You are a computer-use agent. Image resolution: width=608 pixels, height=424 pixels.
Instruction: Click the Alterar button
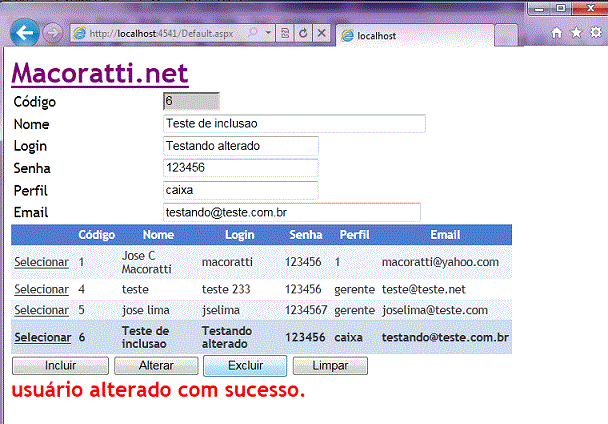[x=156, y=366]
